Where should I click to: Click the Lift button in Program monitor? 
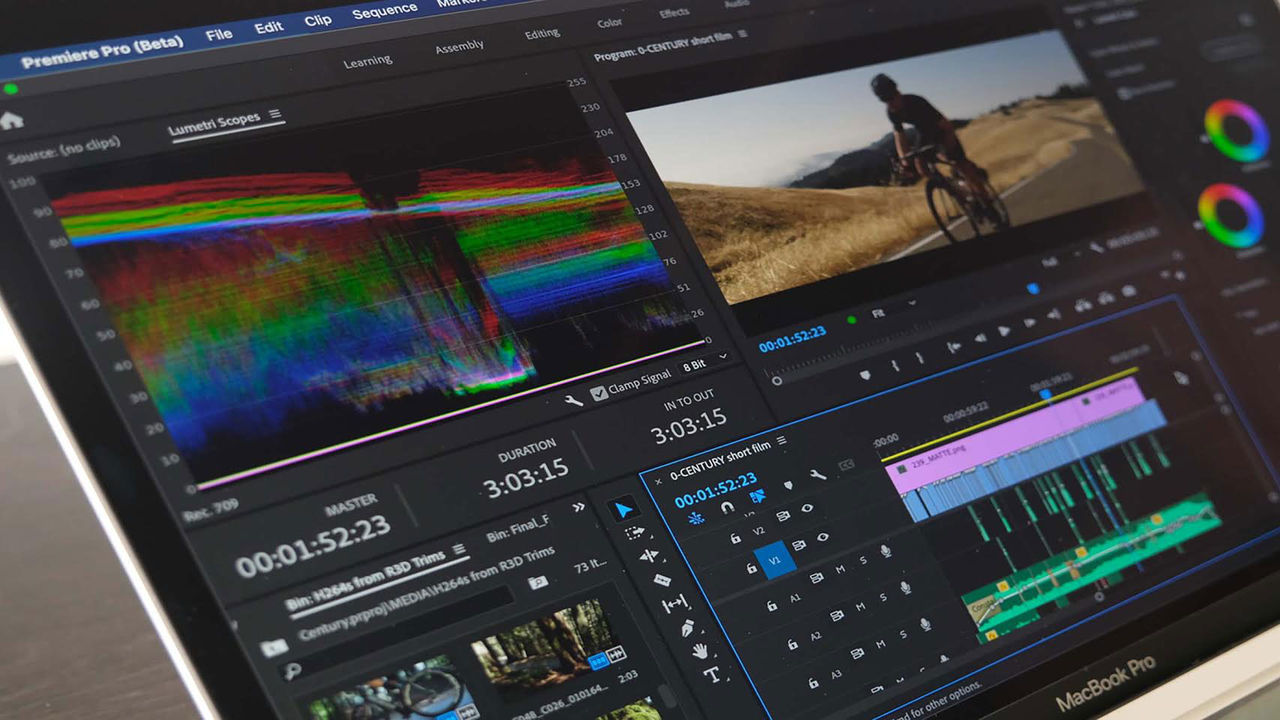point(1082,306)
